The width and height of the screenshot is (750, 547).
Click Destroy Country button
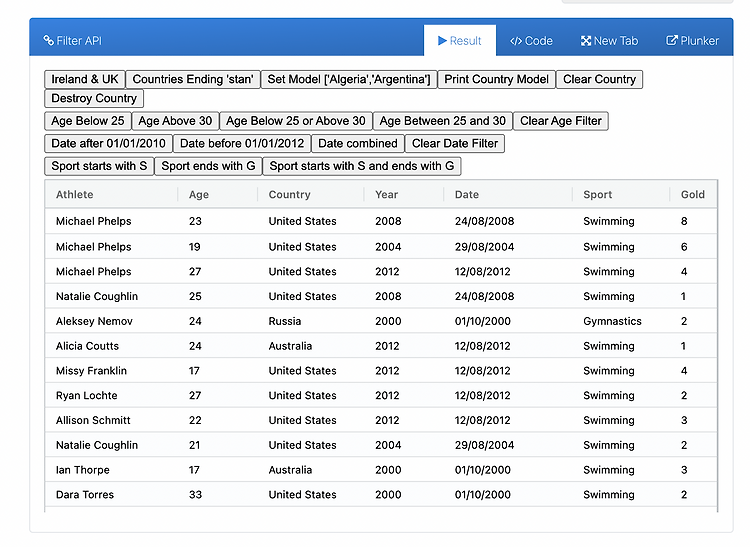[x=94, y=98]
